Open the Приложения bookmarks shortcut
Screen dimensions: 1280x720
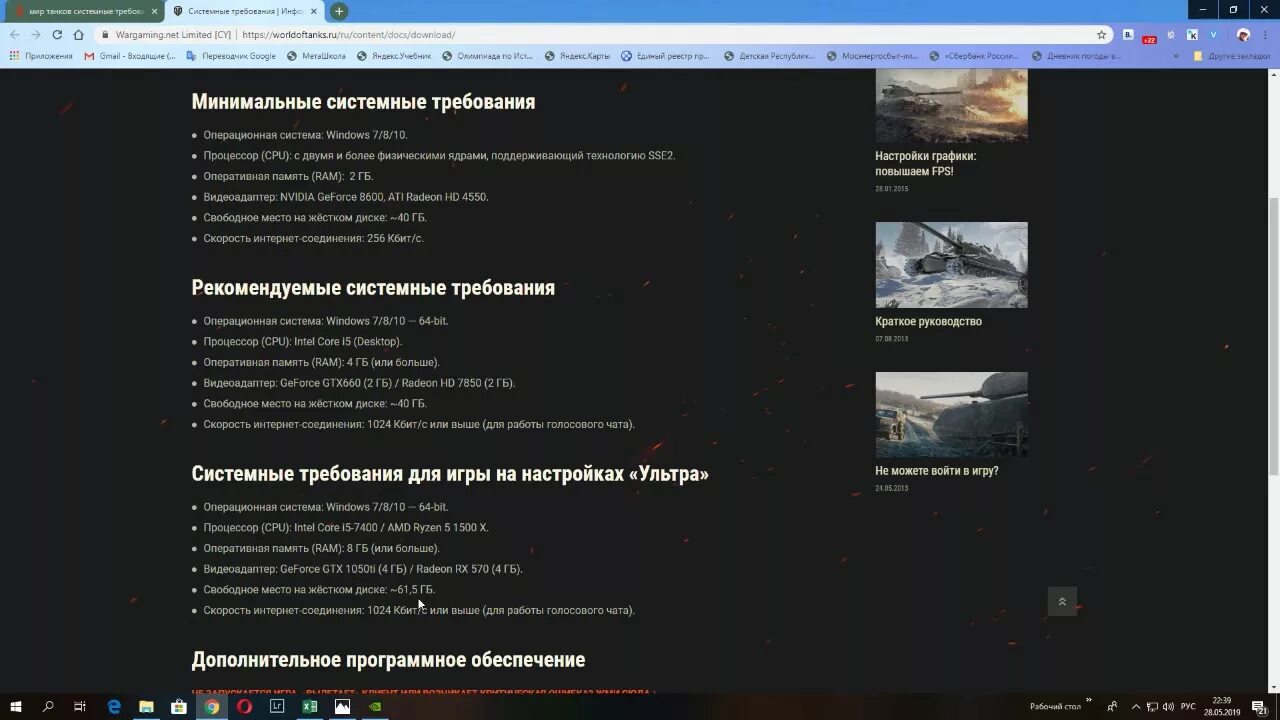[41, 56]
